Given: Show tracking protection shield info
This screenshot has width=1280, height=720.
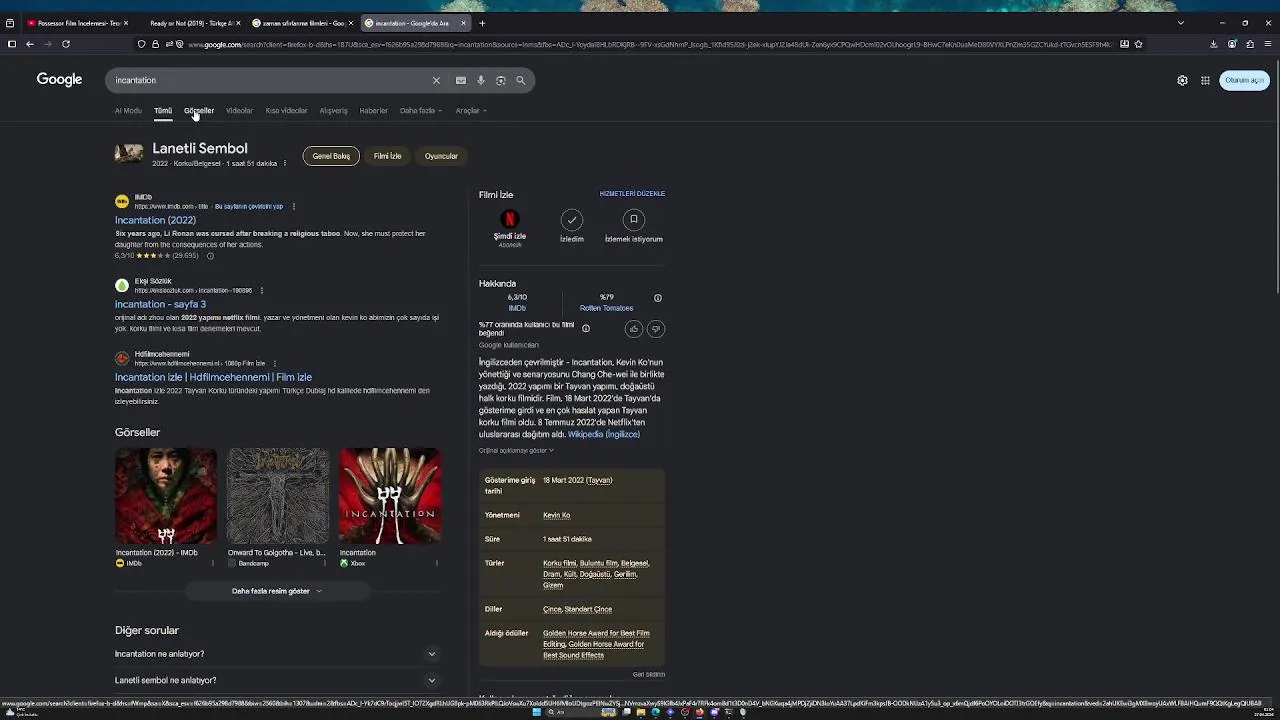Looking at the screenshot, I should click(x=142, y=44).
